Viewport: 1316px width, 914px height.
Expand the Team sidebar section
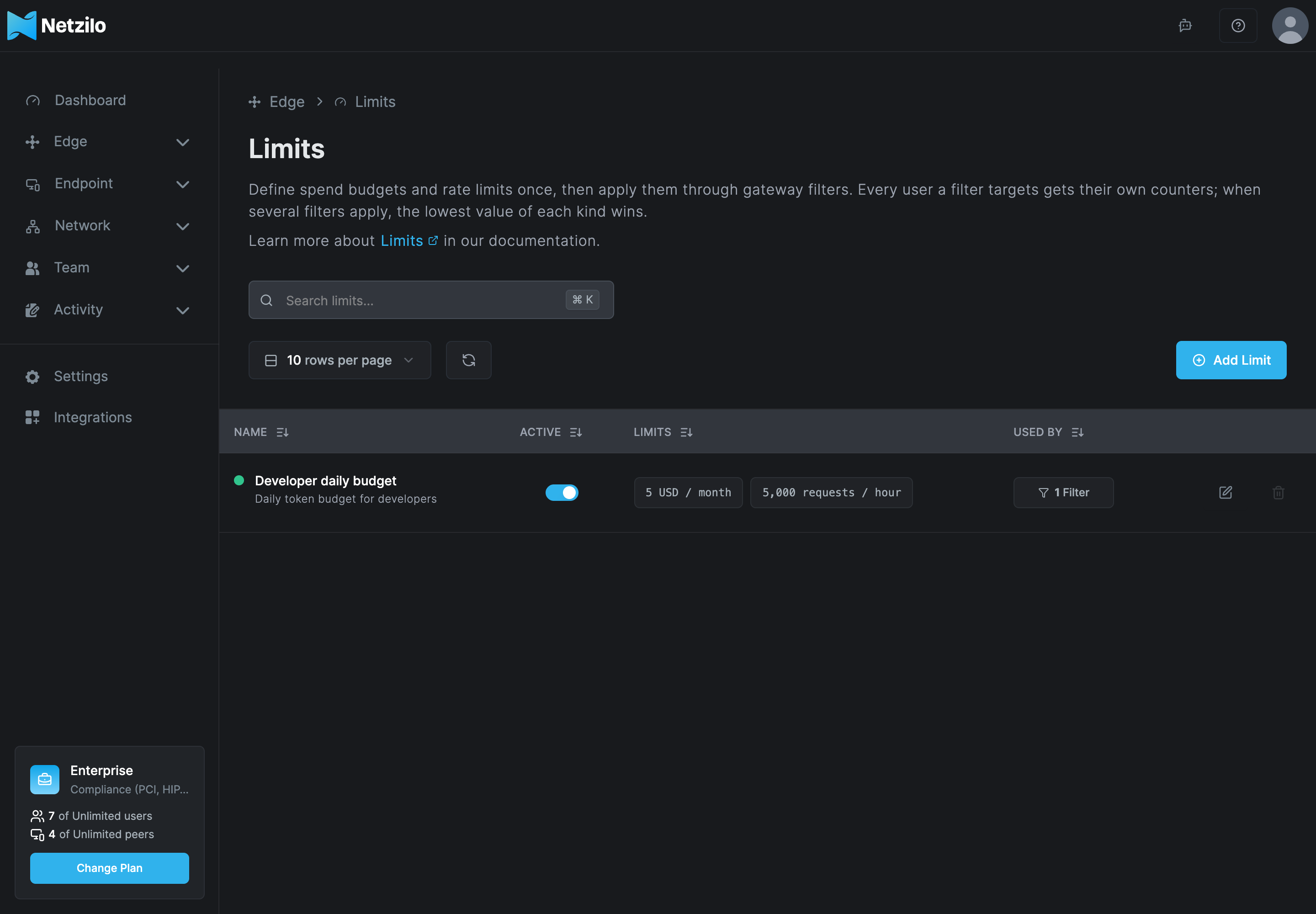(108, 268)
